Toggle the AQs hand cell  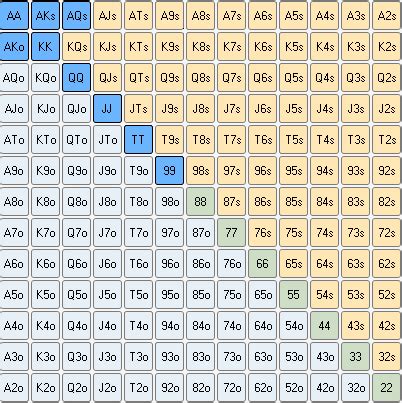click(76, 16)
